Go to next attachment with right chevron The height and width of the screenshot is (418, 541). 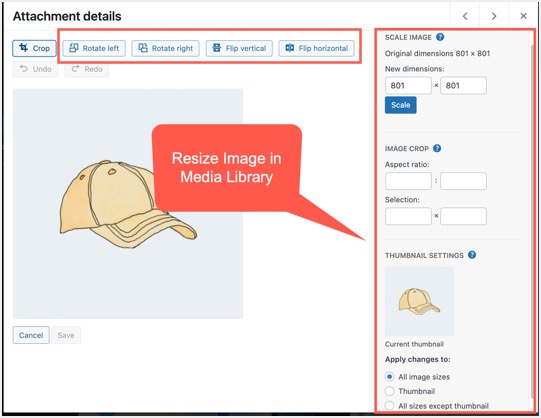pyautogui.click(x=494, y=16)
